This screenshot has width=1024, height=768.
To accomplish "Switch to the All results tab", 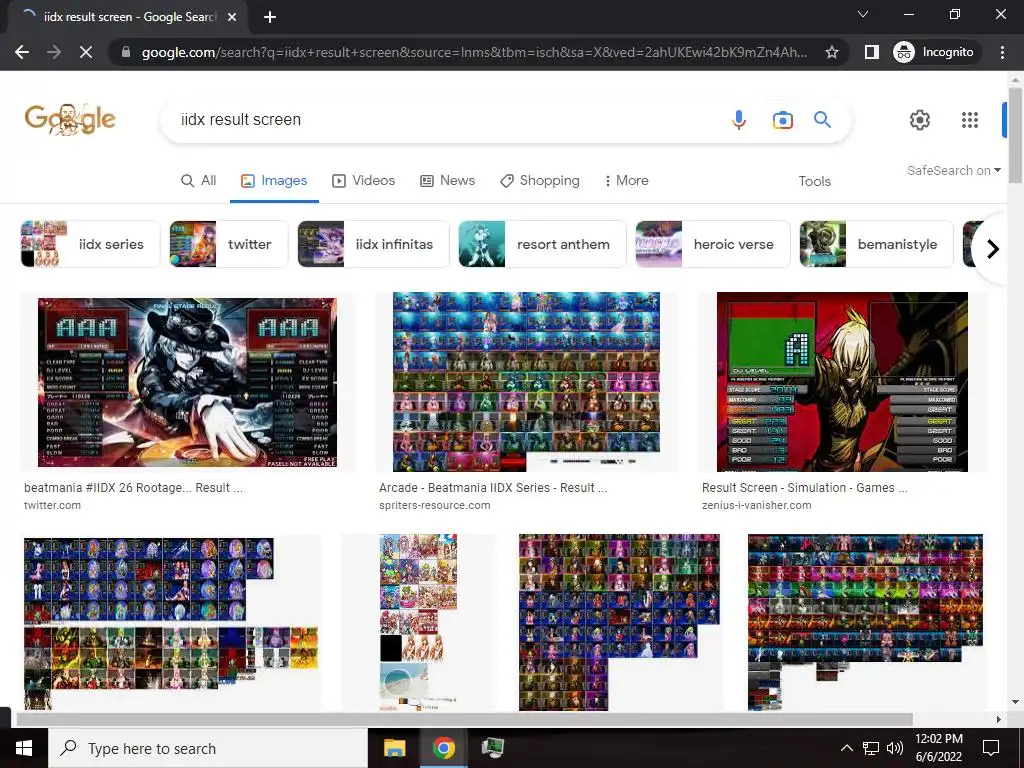I will [199, 180].
